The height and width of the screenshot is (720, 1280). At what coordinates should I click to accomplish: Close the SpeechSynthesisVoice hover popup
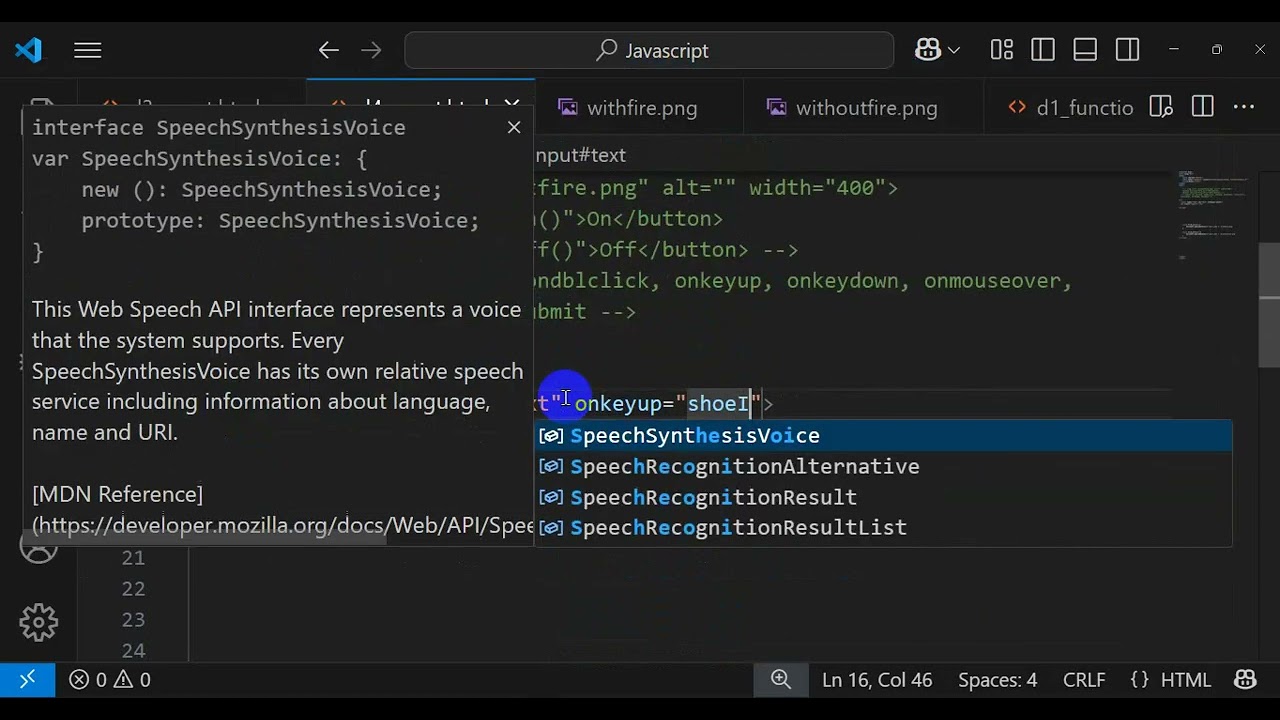[514, 127]
